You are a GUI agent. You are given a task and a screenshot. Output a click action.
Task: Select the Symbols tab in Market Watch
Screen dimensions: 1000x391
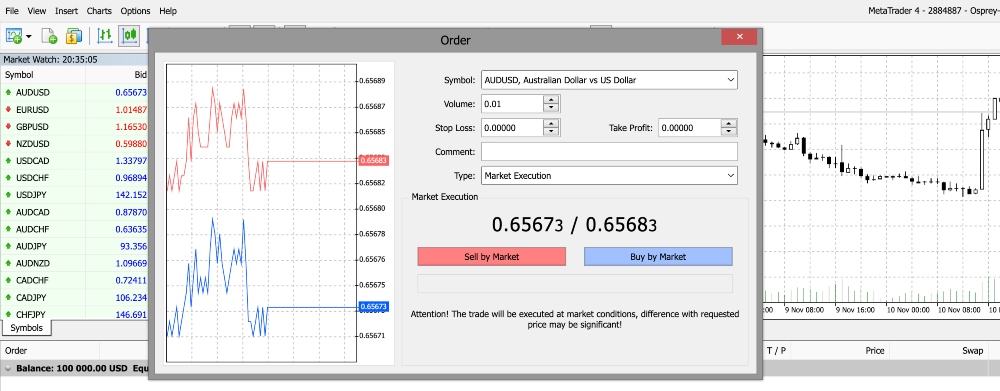point(27,328)
